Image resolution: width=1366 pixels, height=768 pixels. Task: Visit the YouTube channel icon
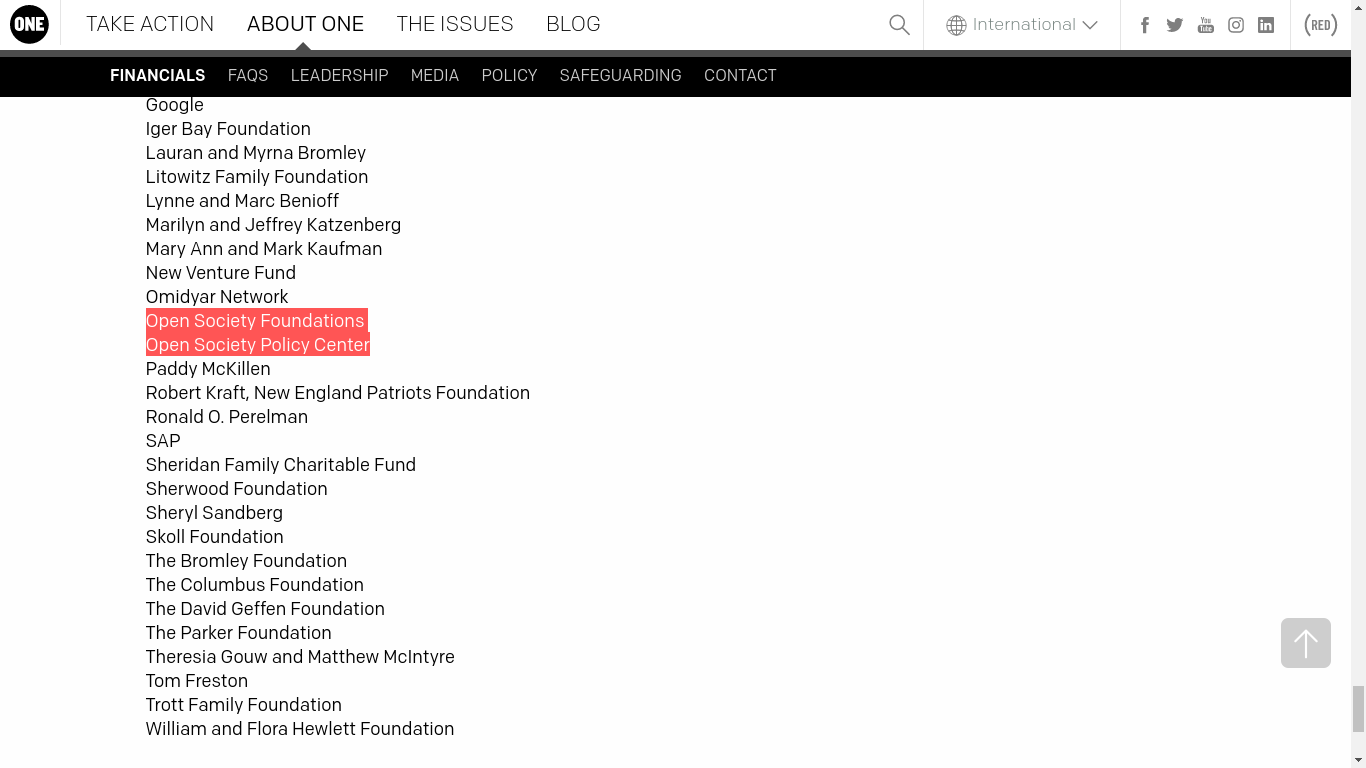click(x=1206, y=25)
